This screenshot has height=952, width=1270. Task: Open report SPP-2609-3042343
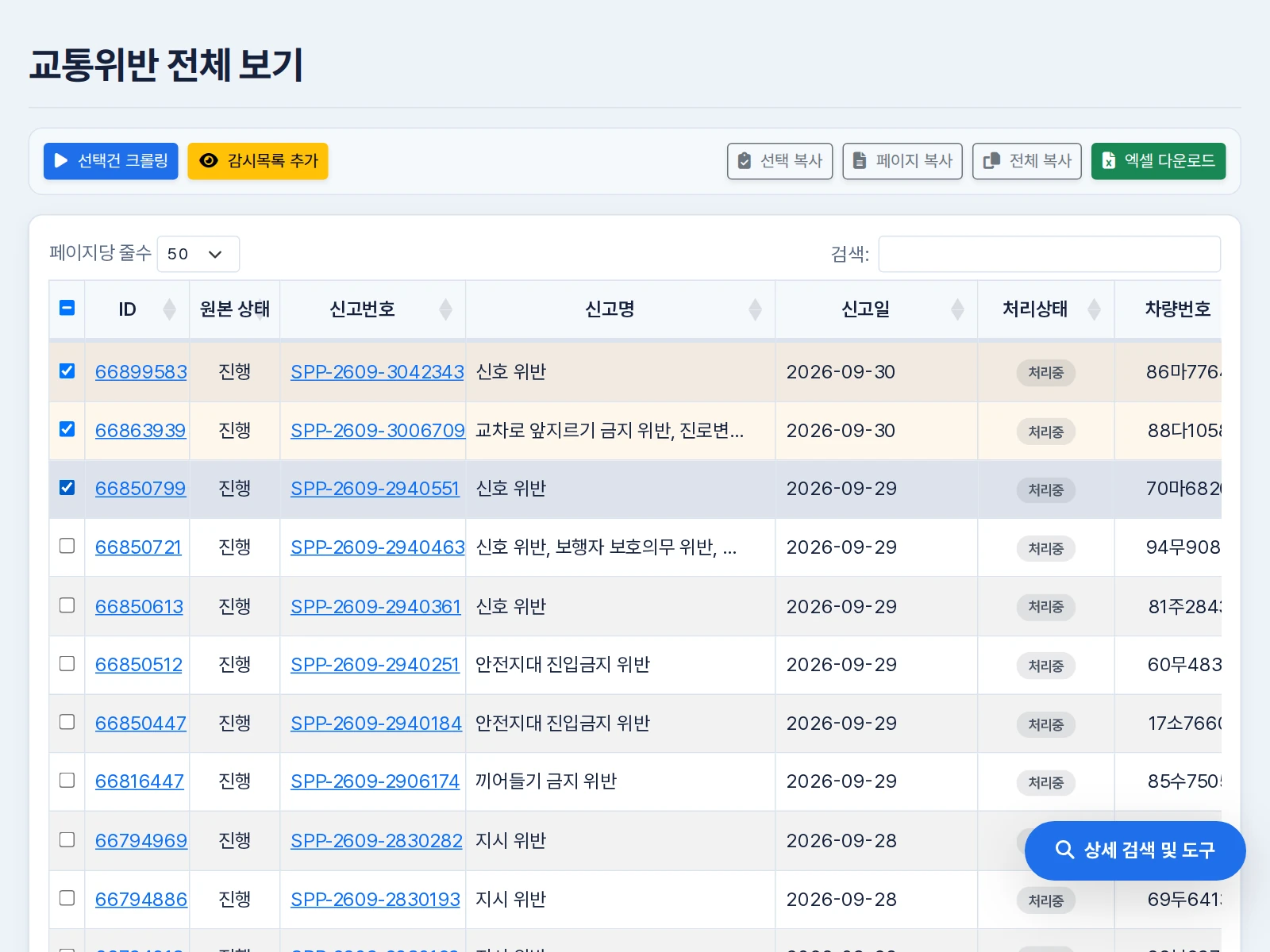coord(377,372)
